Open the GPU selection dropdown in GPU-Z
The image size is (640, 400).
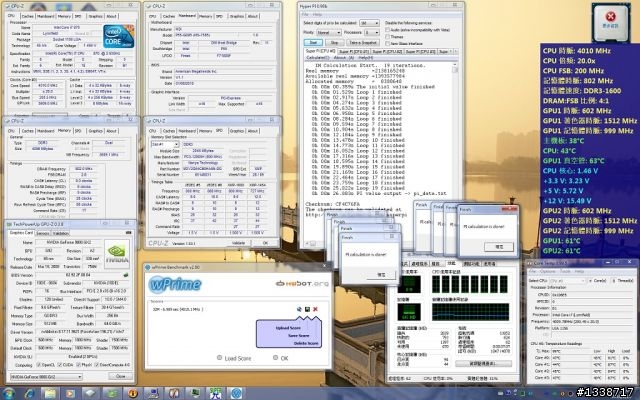46,376
